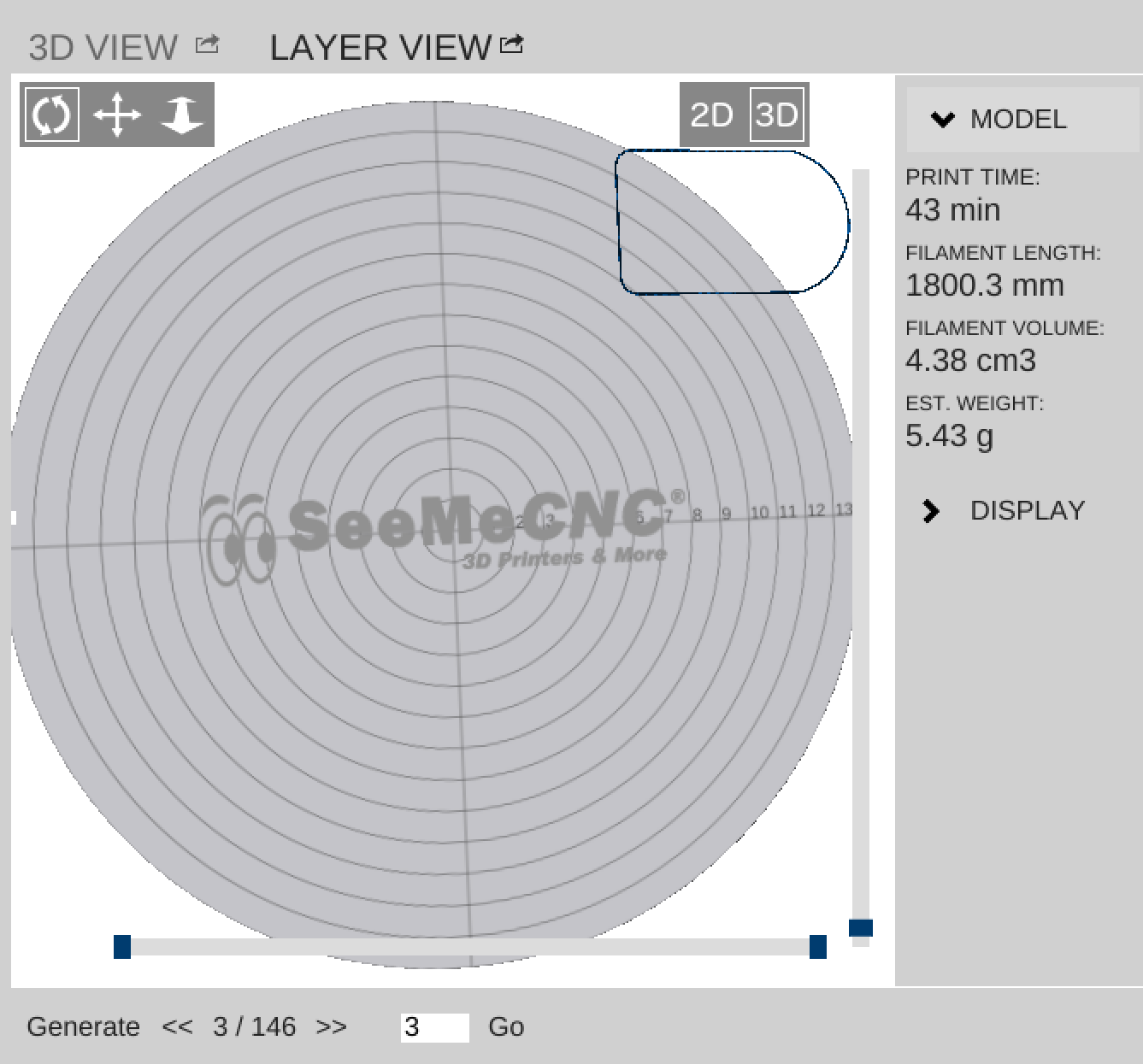Select the pan/move view tool icon

coord(117,115)
